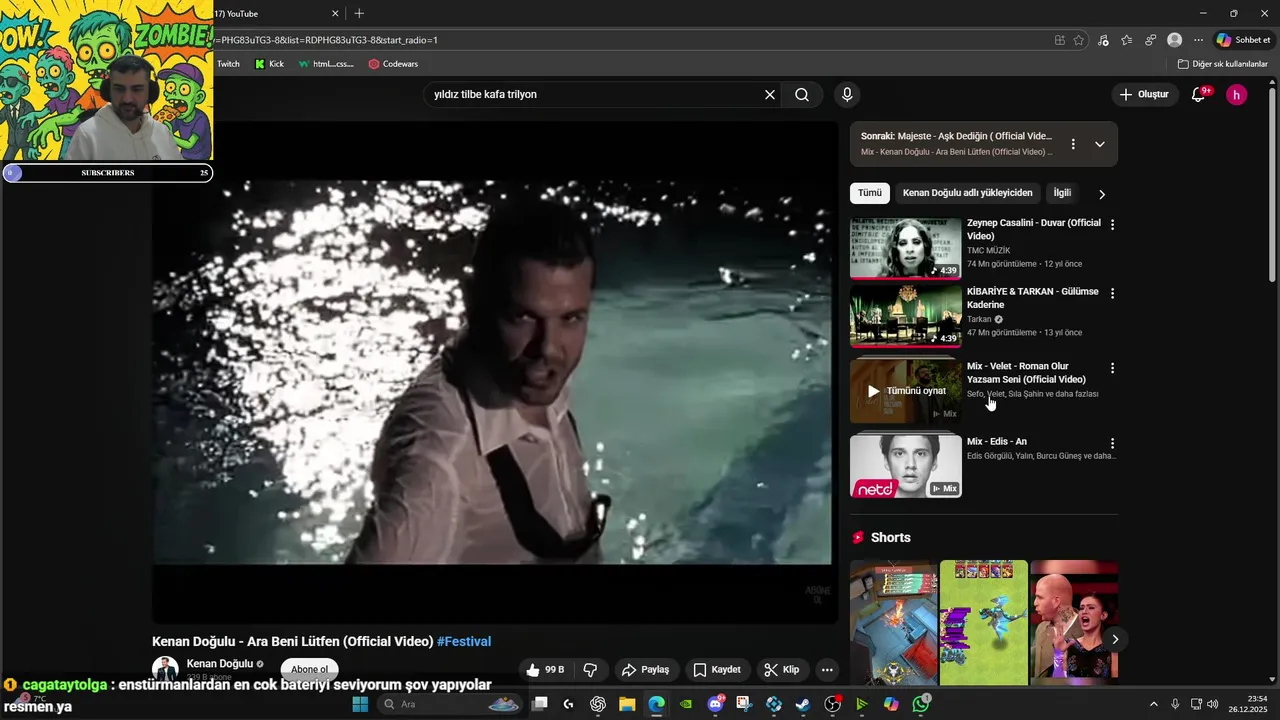Open the #Festival hashtag link

coord(464,641)
